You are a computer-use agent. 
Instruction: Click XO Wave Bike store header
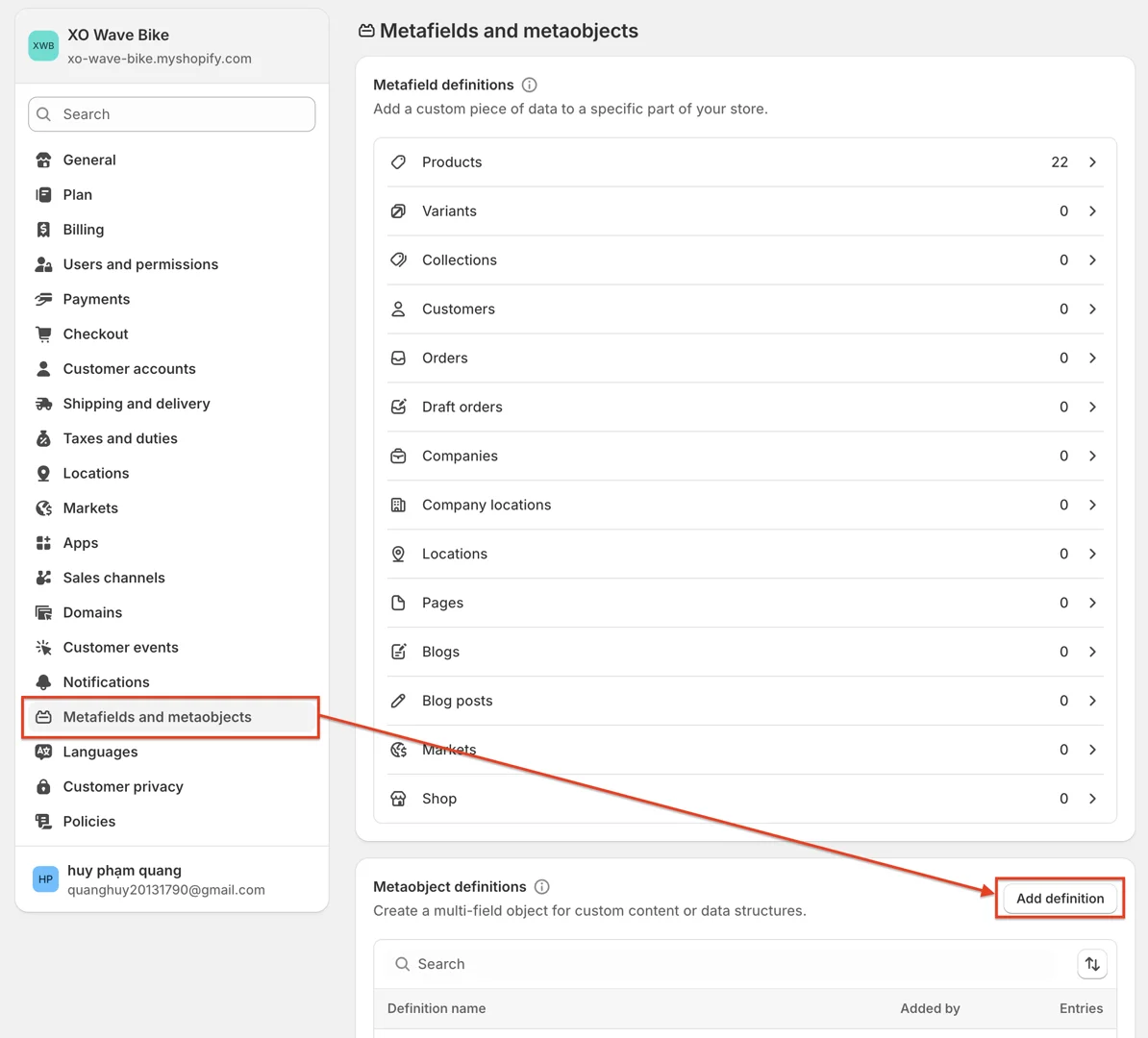(x=171, y=46)
